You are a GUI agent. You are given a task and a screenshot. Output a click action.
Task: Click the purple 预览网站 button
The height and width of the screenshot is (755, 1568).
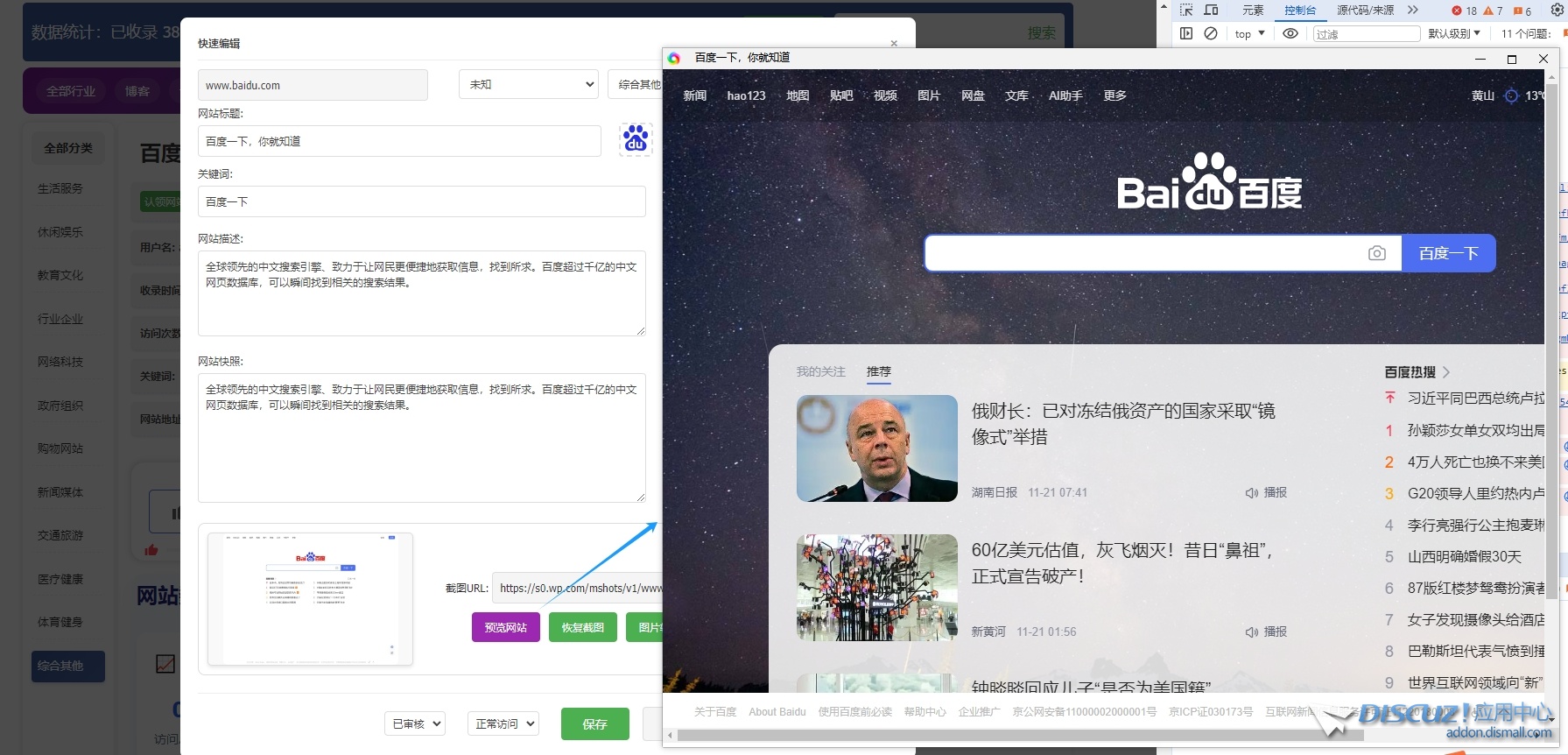(505, 627)
